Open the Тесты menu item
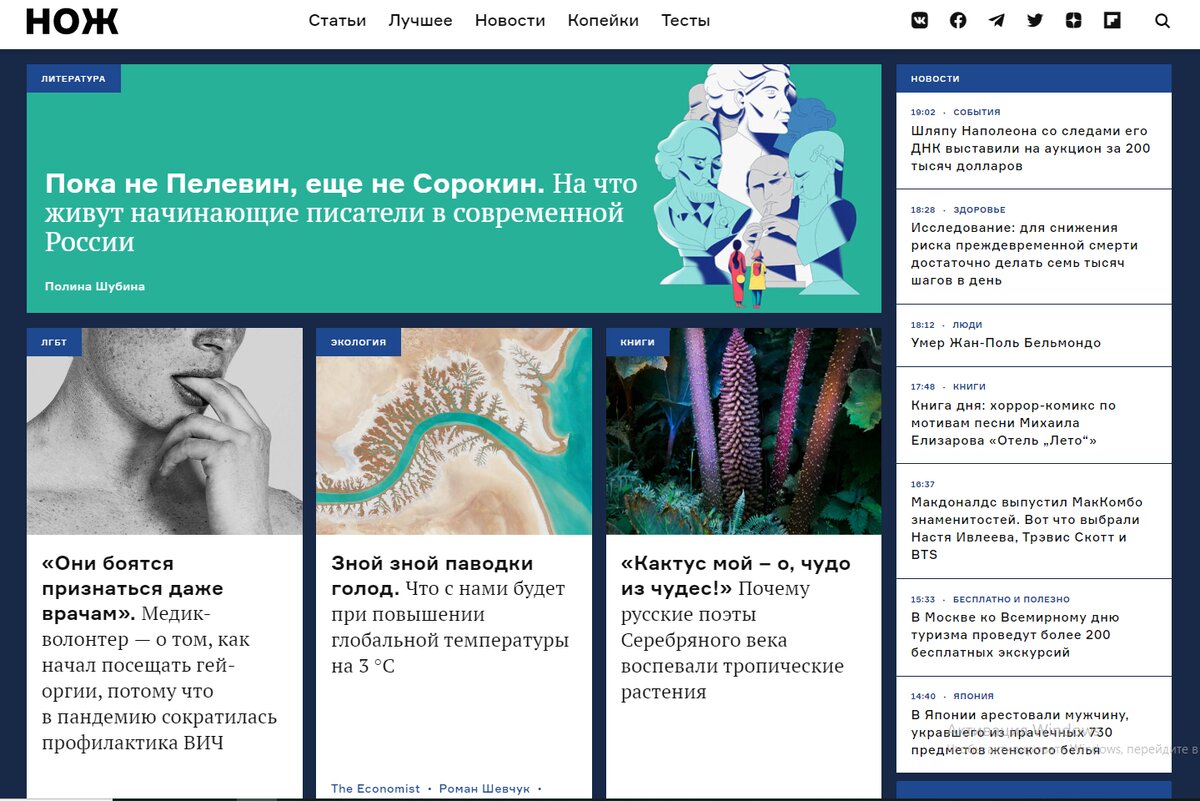1200x801 pixels. point(686,20)
